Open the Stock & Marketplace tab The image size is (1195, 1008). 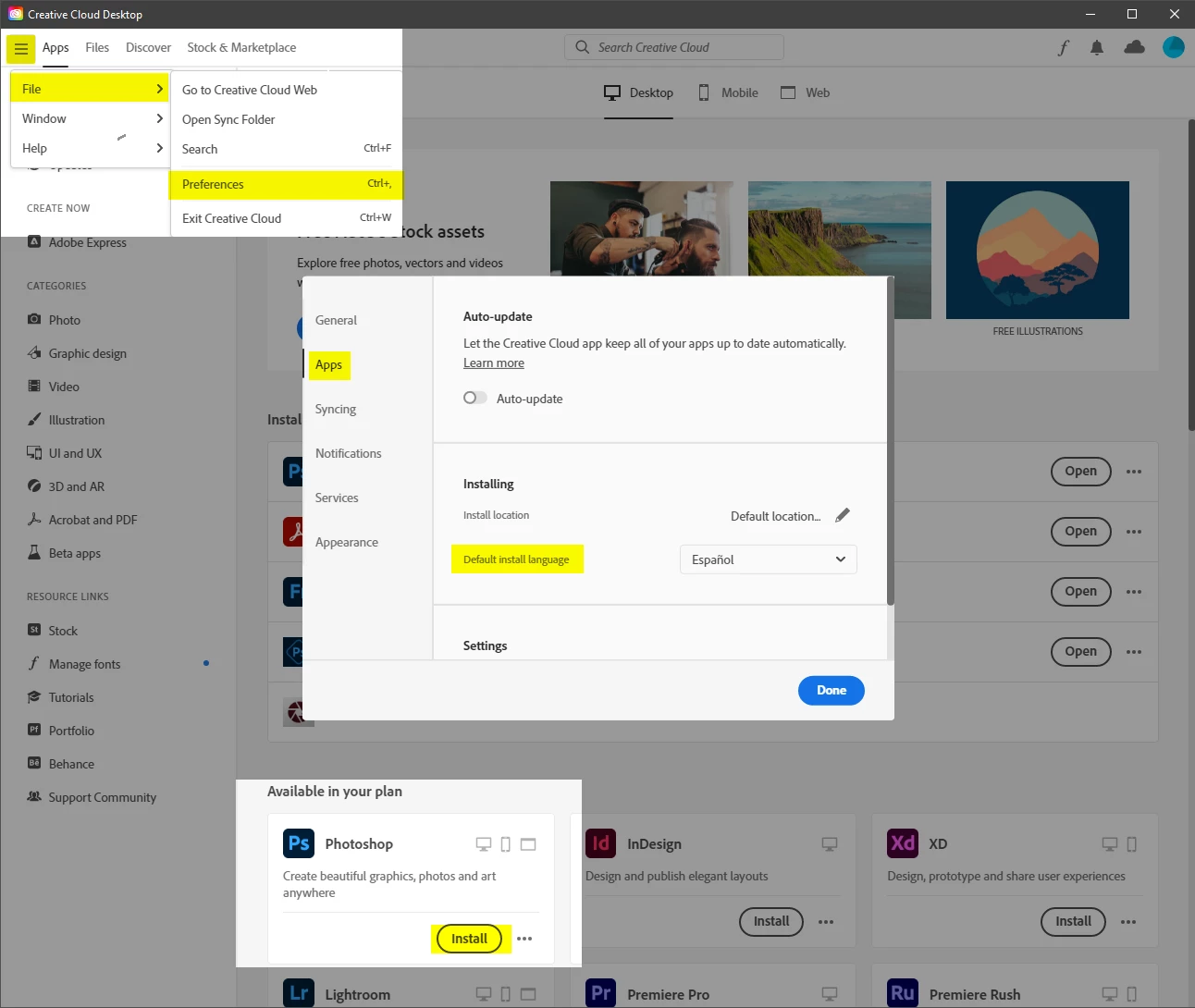pos(241,47)
